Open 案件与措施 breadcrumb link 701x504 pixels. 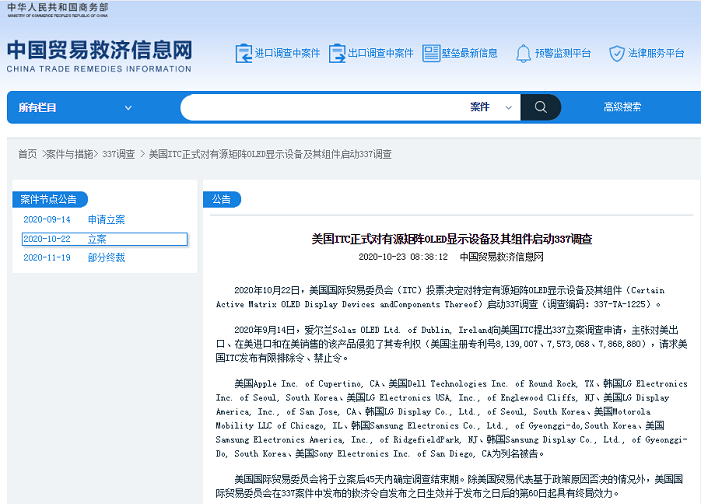[69, 154]
